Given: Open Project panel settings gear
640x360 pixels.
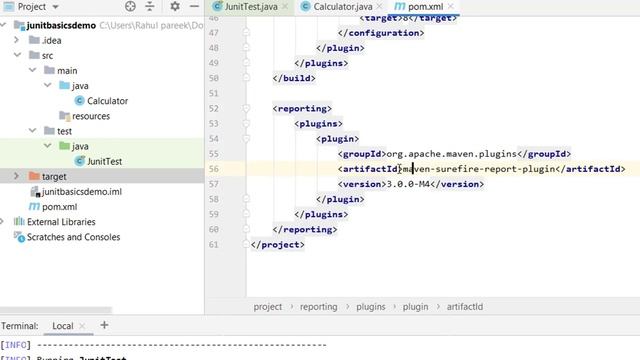Looking at the screenshot, I should click(x=175, y=6).
